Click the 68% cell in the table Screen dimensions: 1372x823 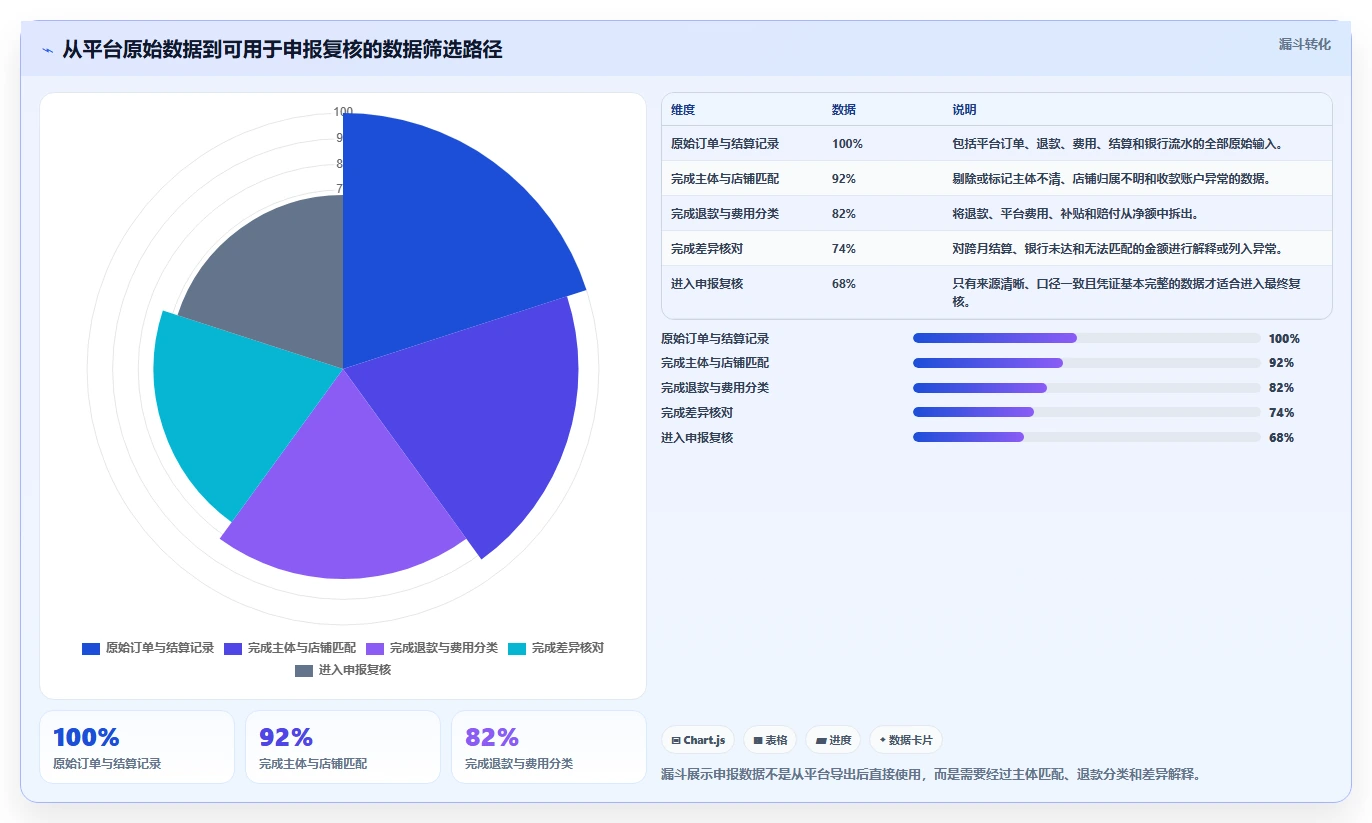pos(844,284)
